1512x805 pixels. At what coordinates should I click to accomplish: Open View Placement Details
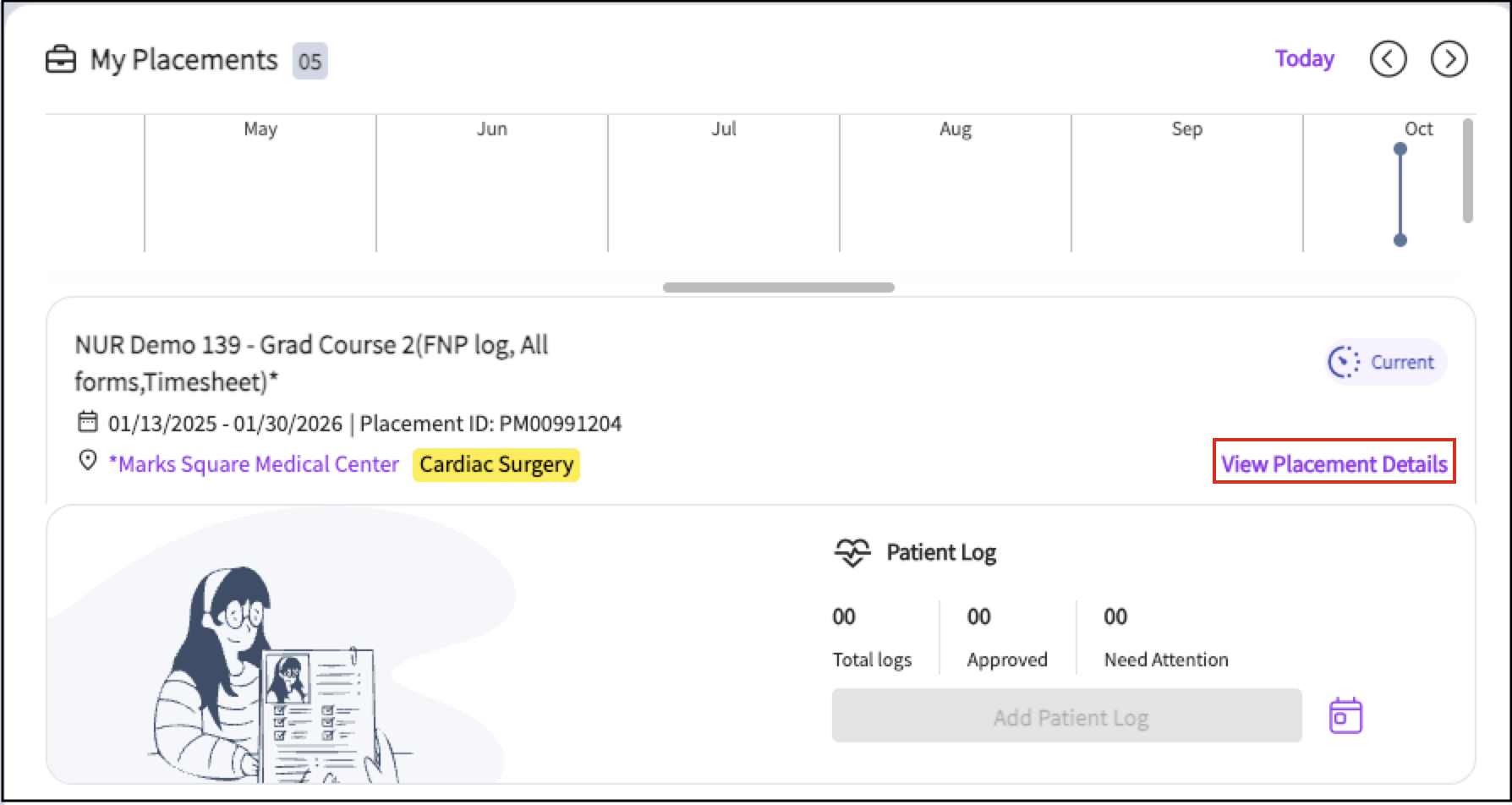coord(1334,464)
